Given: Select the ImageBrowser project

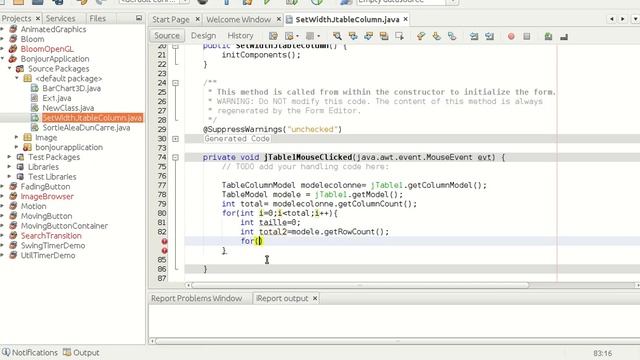Looking at the screenshot, I should [47, 196].
